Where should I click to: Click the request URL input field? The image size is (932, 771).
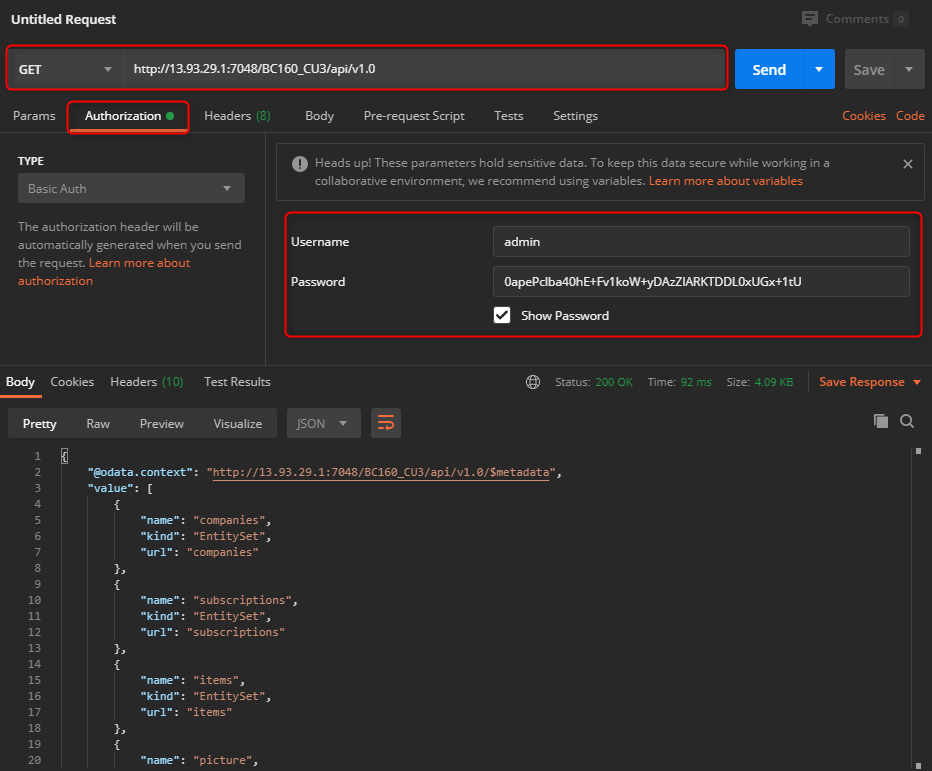(x=425, y=70)
